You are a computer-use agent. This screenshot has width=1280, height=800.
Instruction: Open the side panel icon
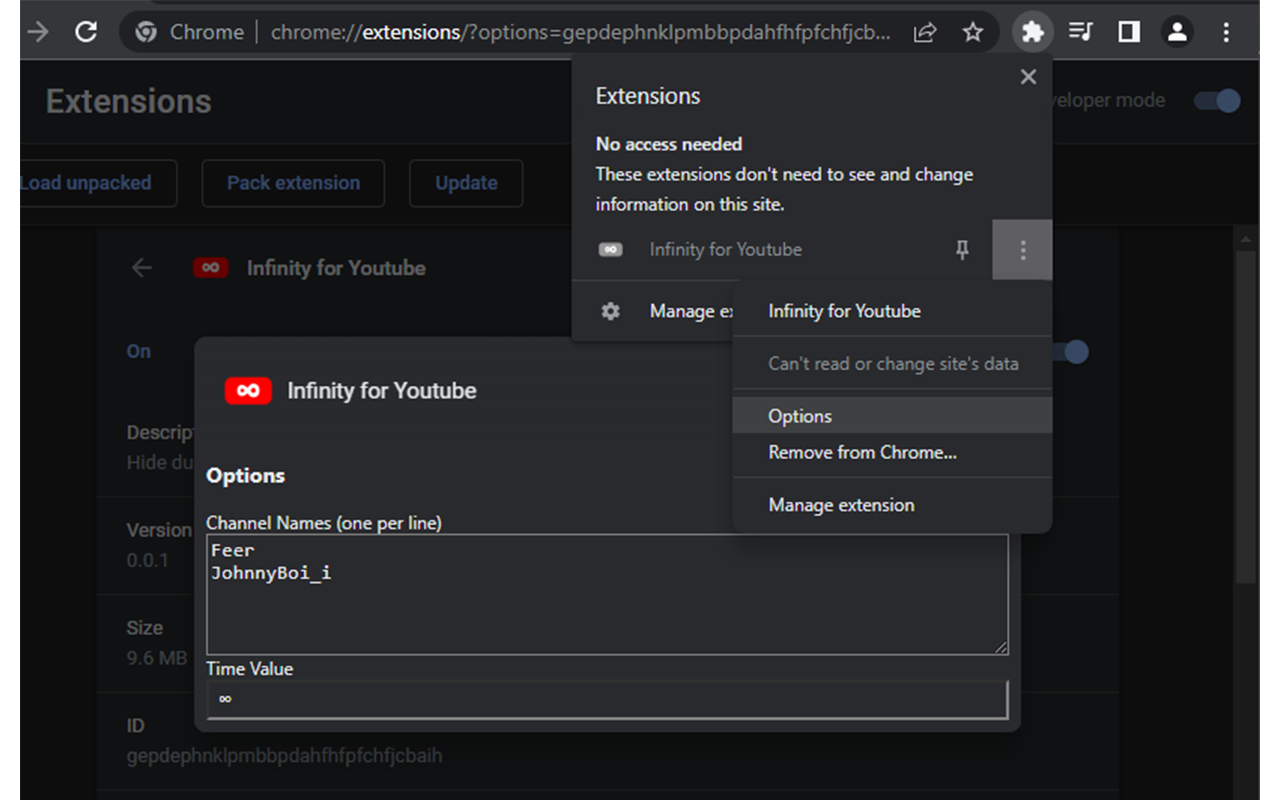pos(1129,32)
